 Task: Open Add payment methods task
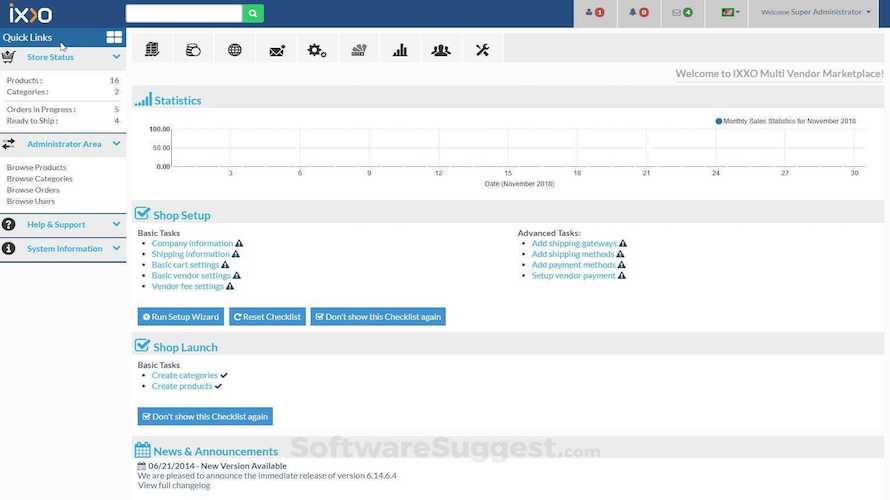pyautogui.click(x=573, y=265)
